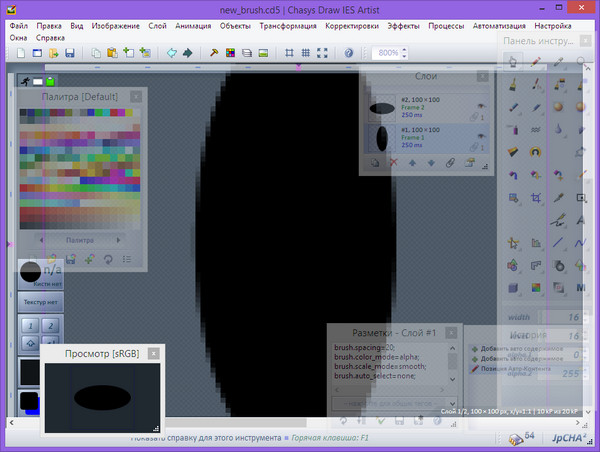Select the Frame 2 layer thumbnail

pyautogui.click(x=383, y=106)
